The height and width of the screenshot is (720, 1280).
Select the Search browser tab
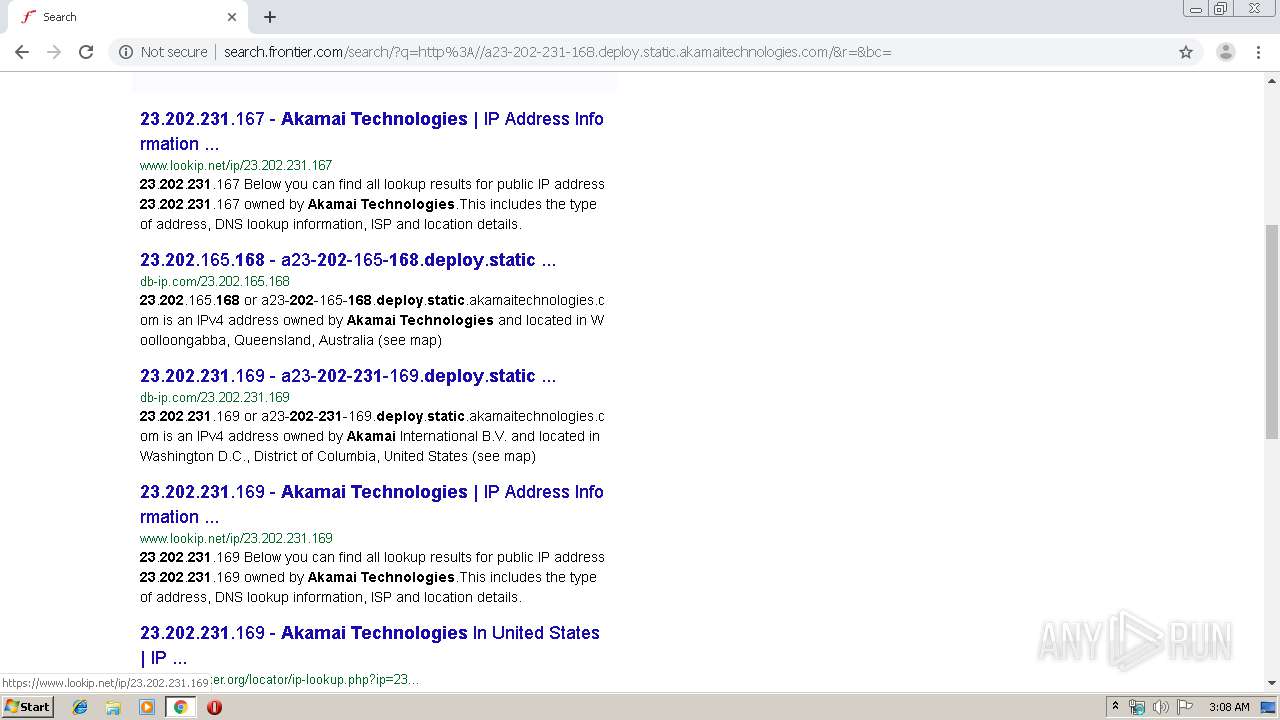click(128, 17)
